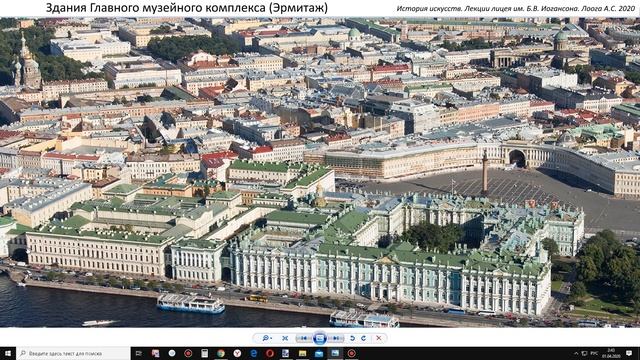Show hidden system tray icons

[x=576, y=353]
